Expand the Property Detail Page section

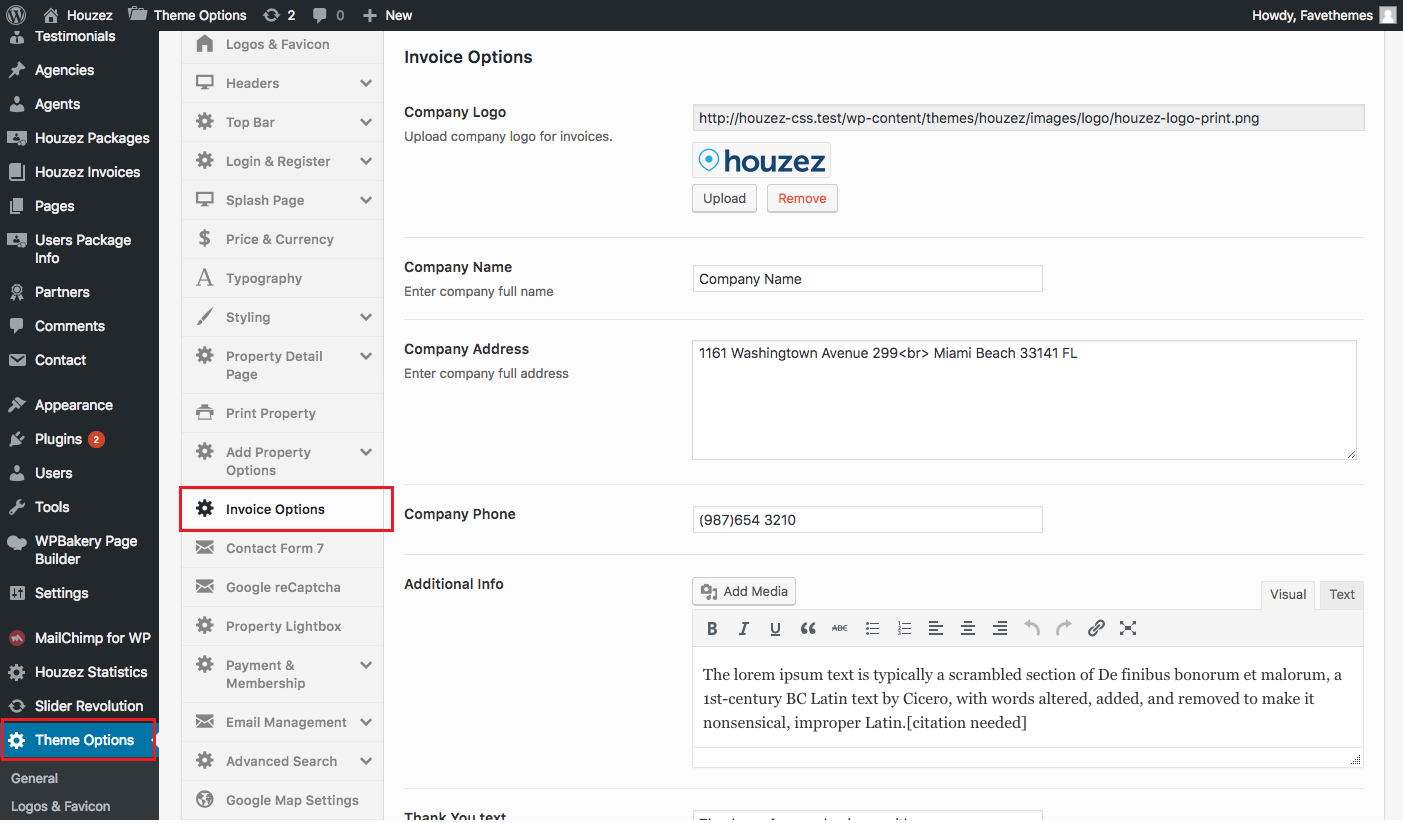click(282, 365)
